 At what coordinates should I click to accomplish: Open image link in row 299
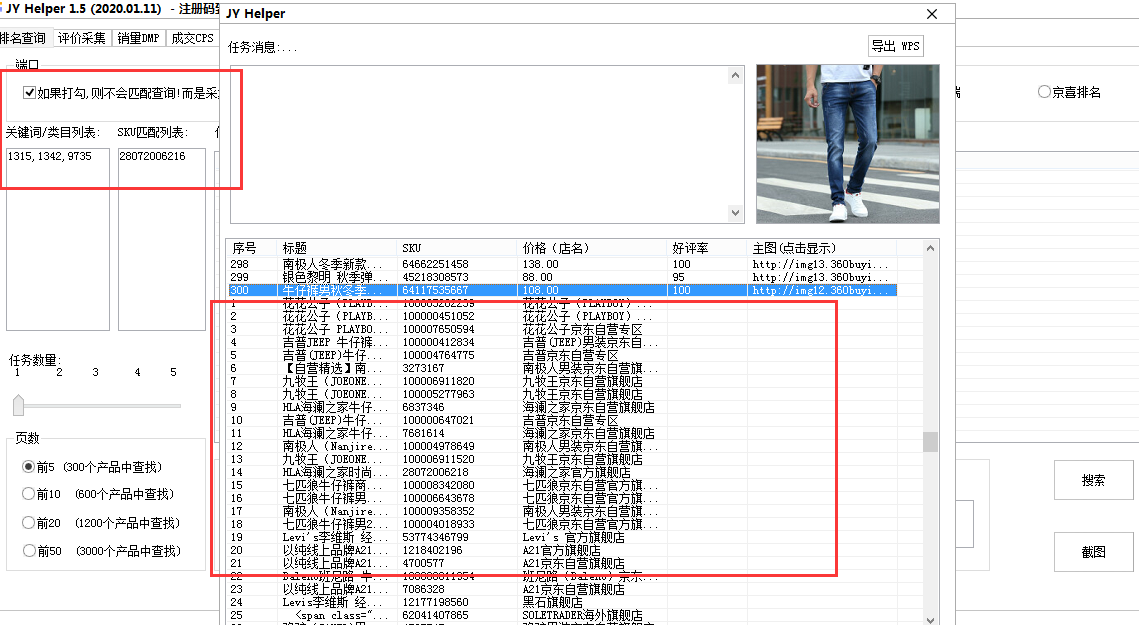[x=821, y=277]
